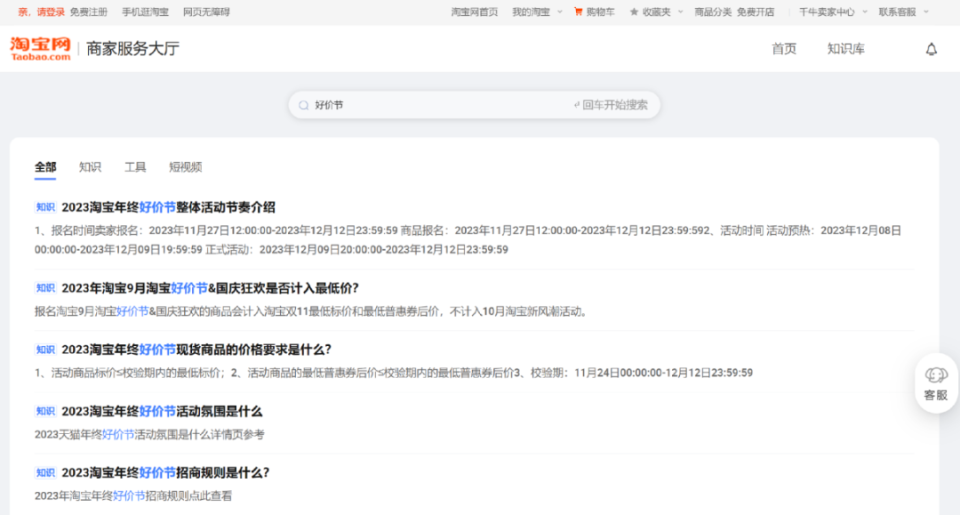The width and height of the screenshot is (960, 515).
Task: Click the 知识 tag beside 招商规则是什么
Action: click(45, 473)
